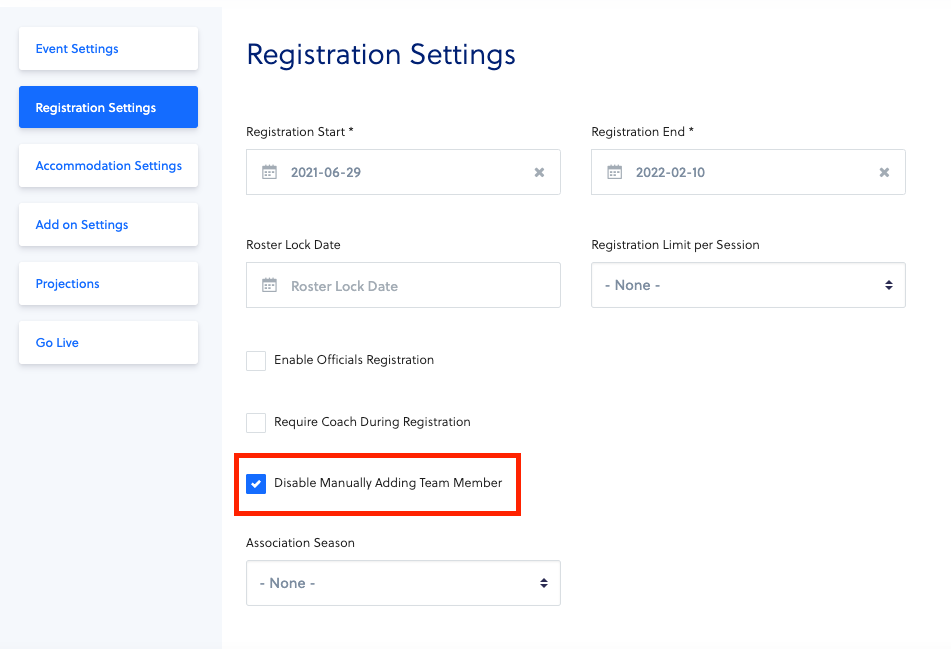Check Require Coach During Registration
Image resolution: width=951 pixels, height=649 pixels.
256,422
